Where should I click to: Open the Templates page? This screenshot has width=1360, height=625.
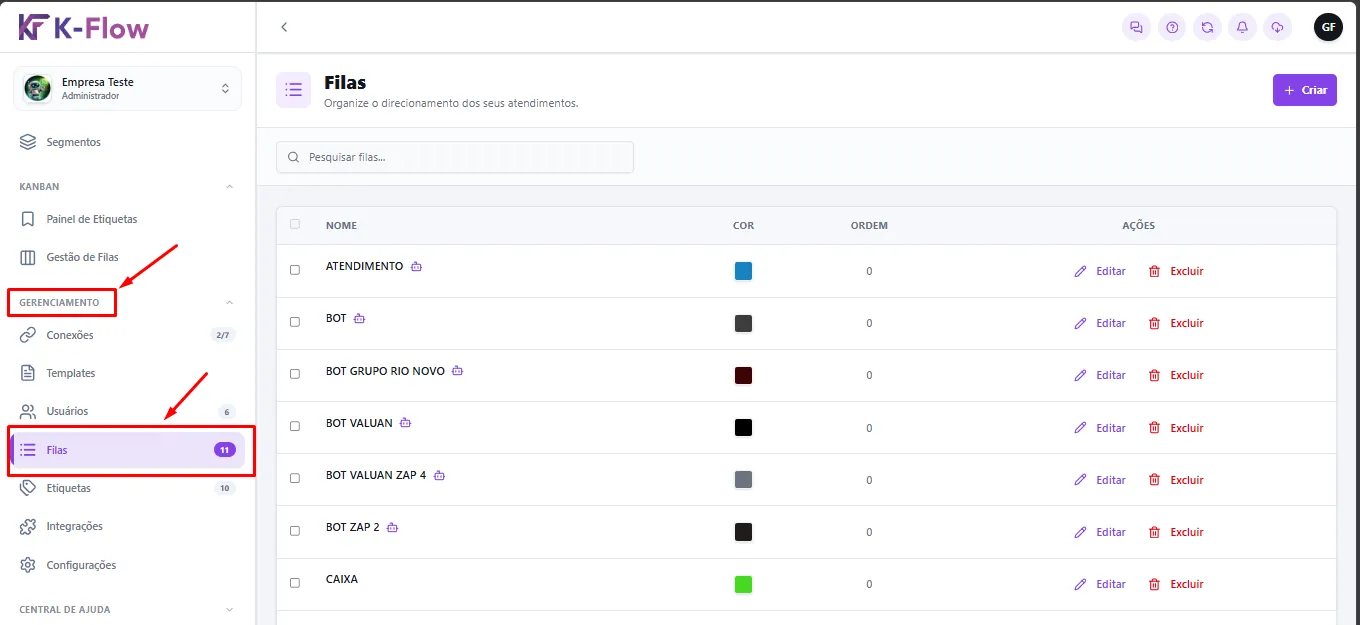128,373
